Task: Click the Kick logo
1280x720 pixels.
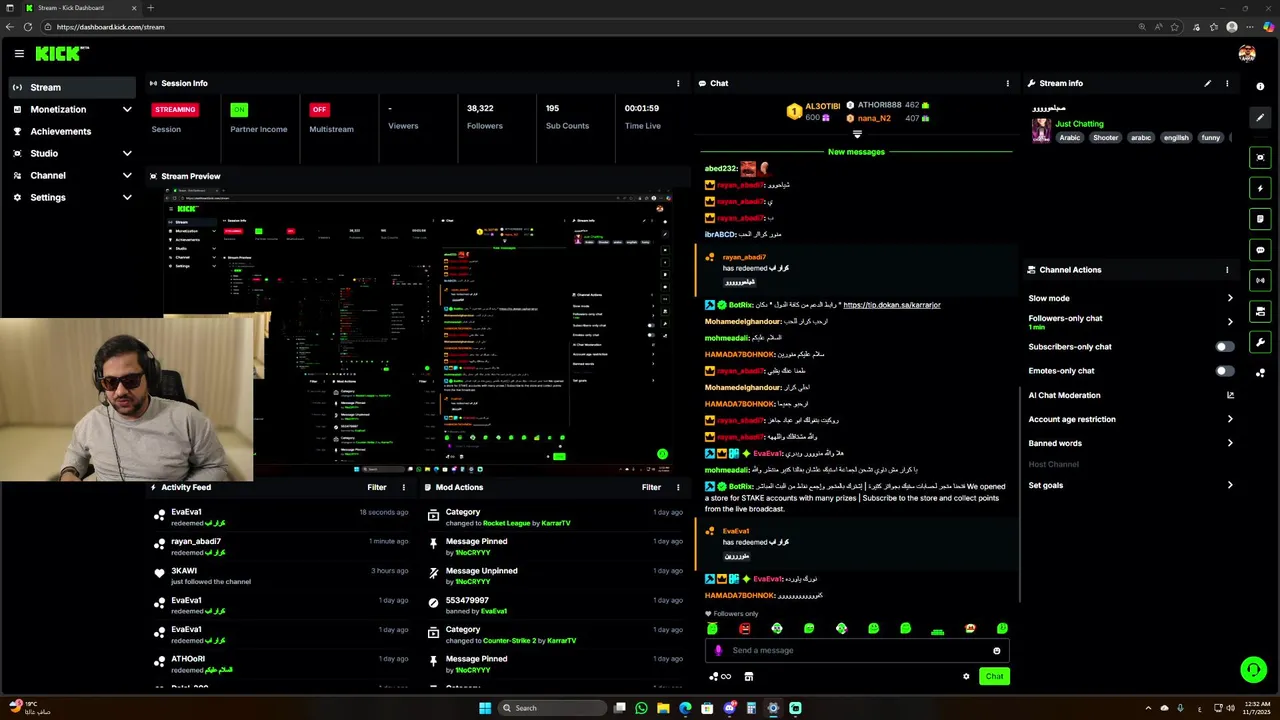Action: click(x=61, y=54)
